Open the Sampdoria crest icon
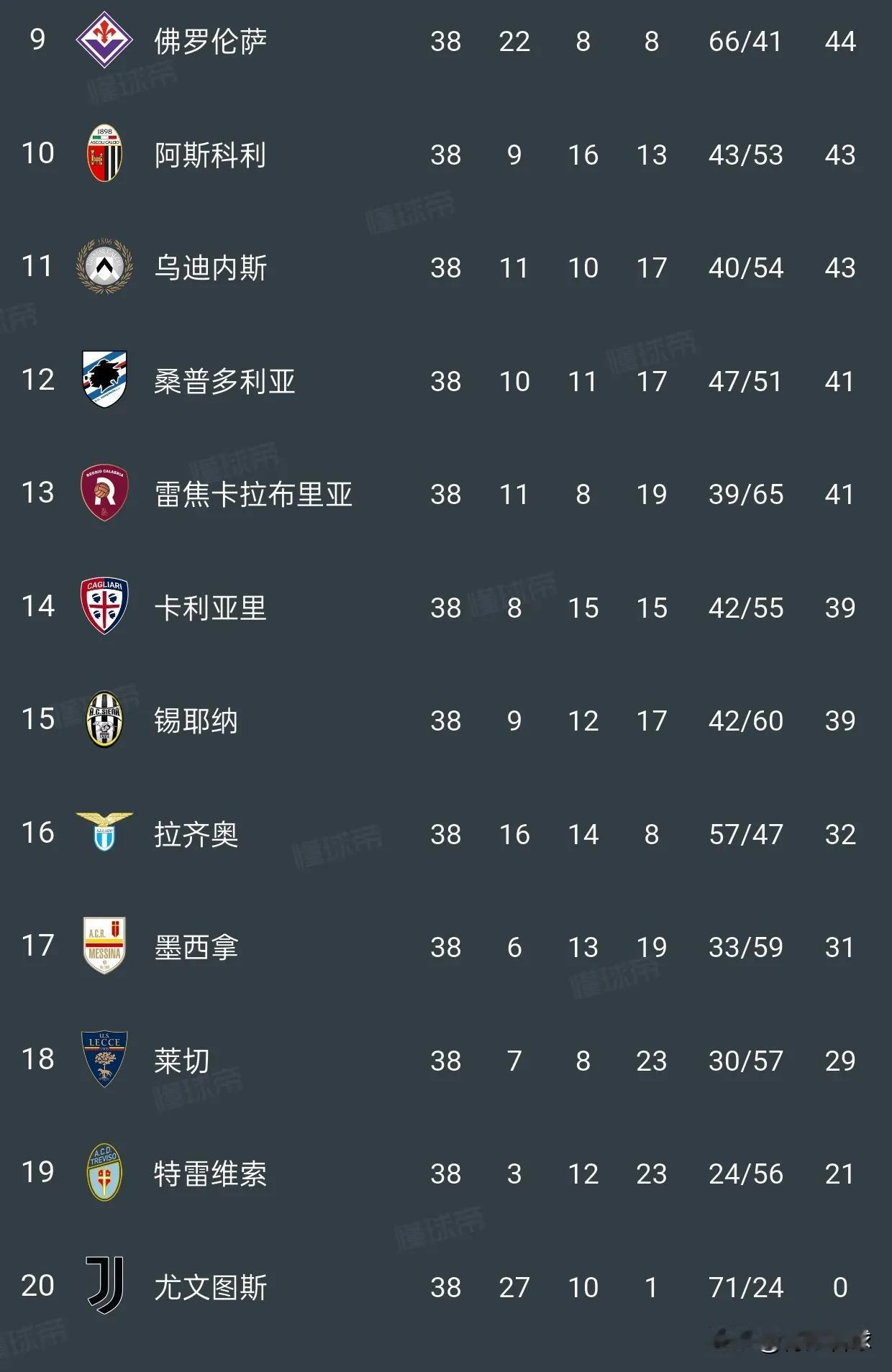This screenshot has width=892, height=1372. (x=104, y=380)
